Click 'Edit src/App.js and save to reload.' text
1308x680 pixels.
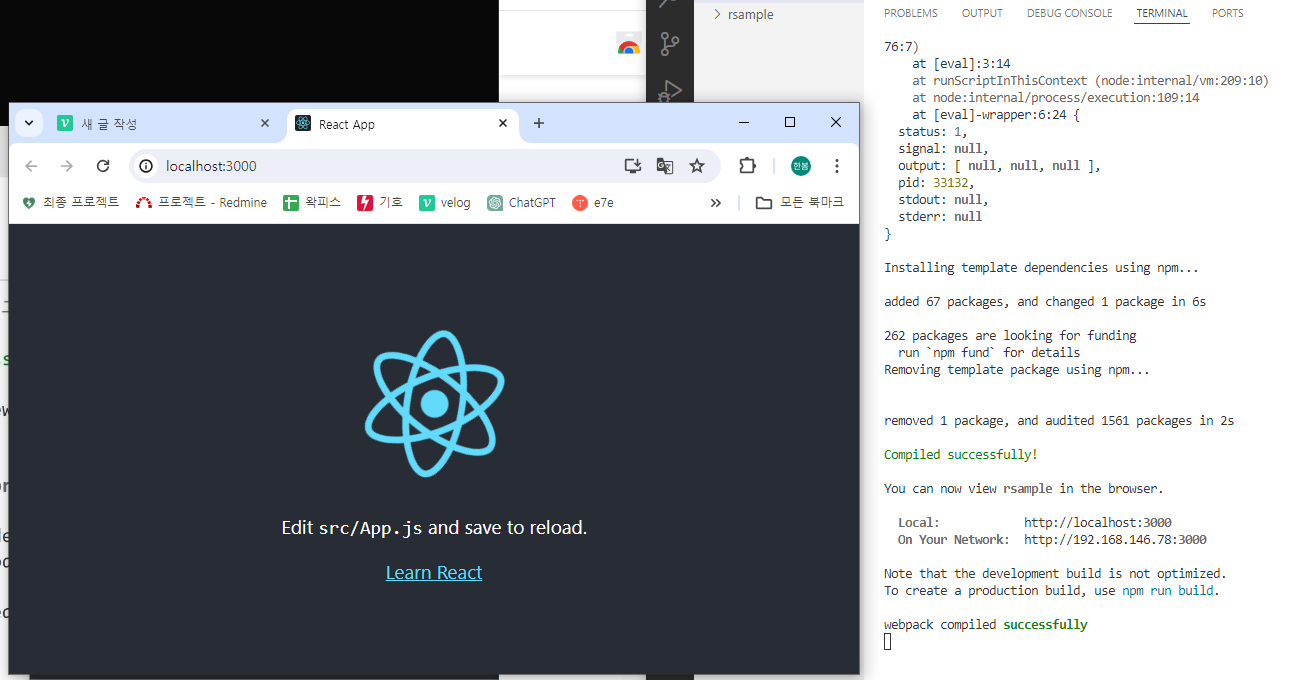pos(434,527)
